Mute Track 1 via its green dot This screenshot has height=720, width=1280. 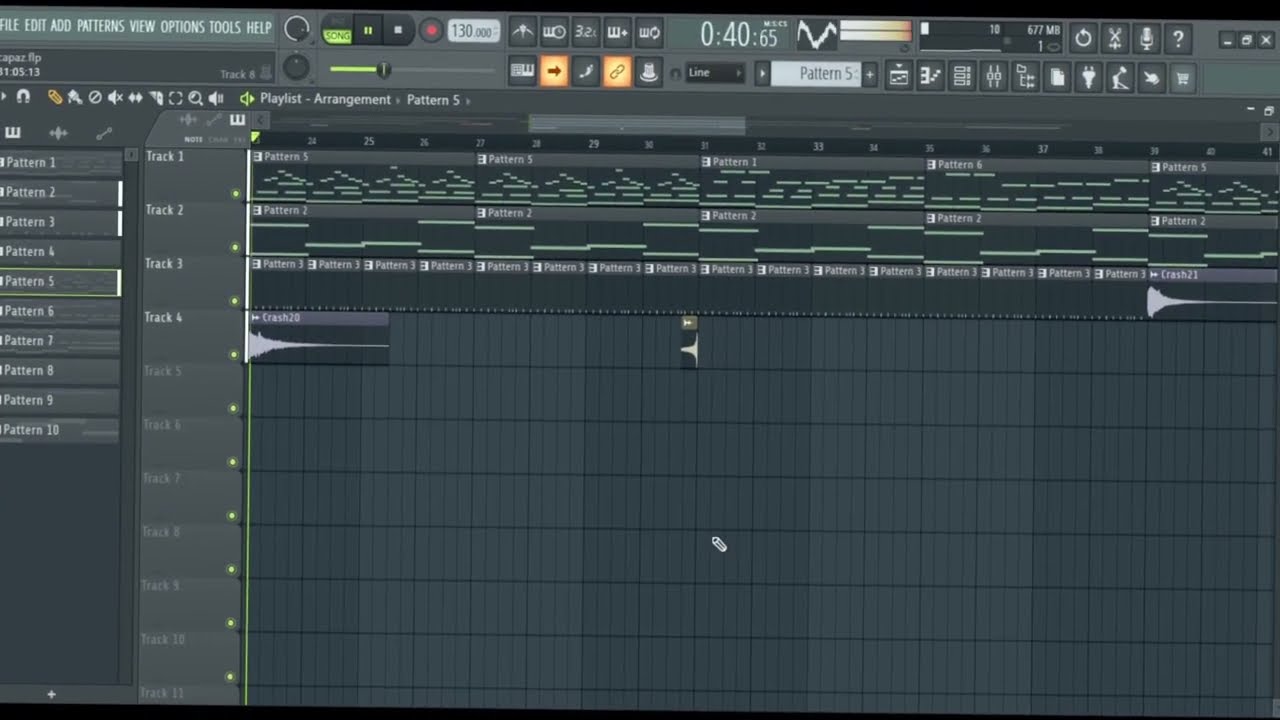coord(235,193)
